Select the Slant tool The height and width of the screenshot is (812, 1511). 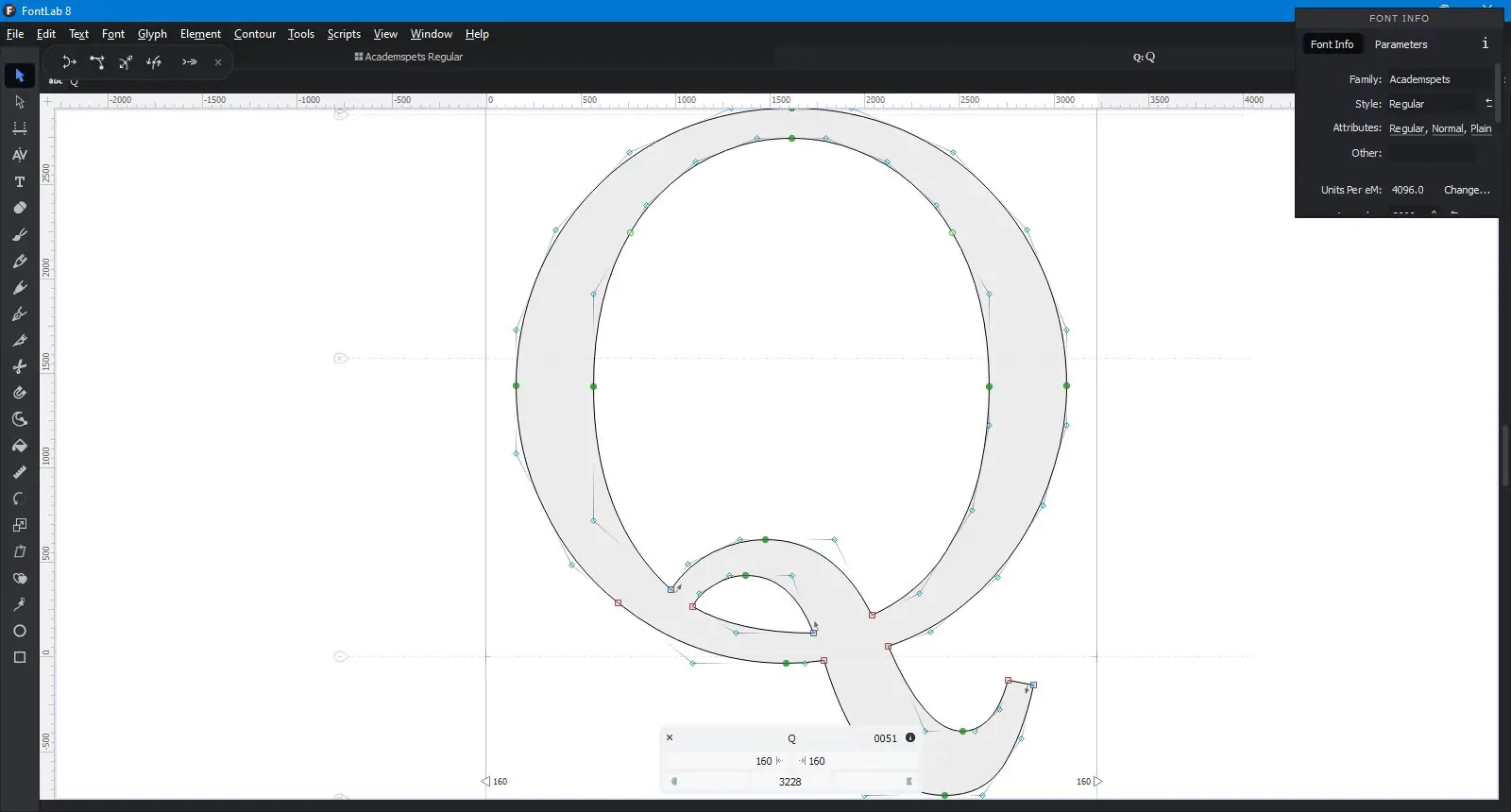click(20, 551)
